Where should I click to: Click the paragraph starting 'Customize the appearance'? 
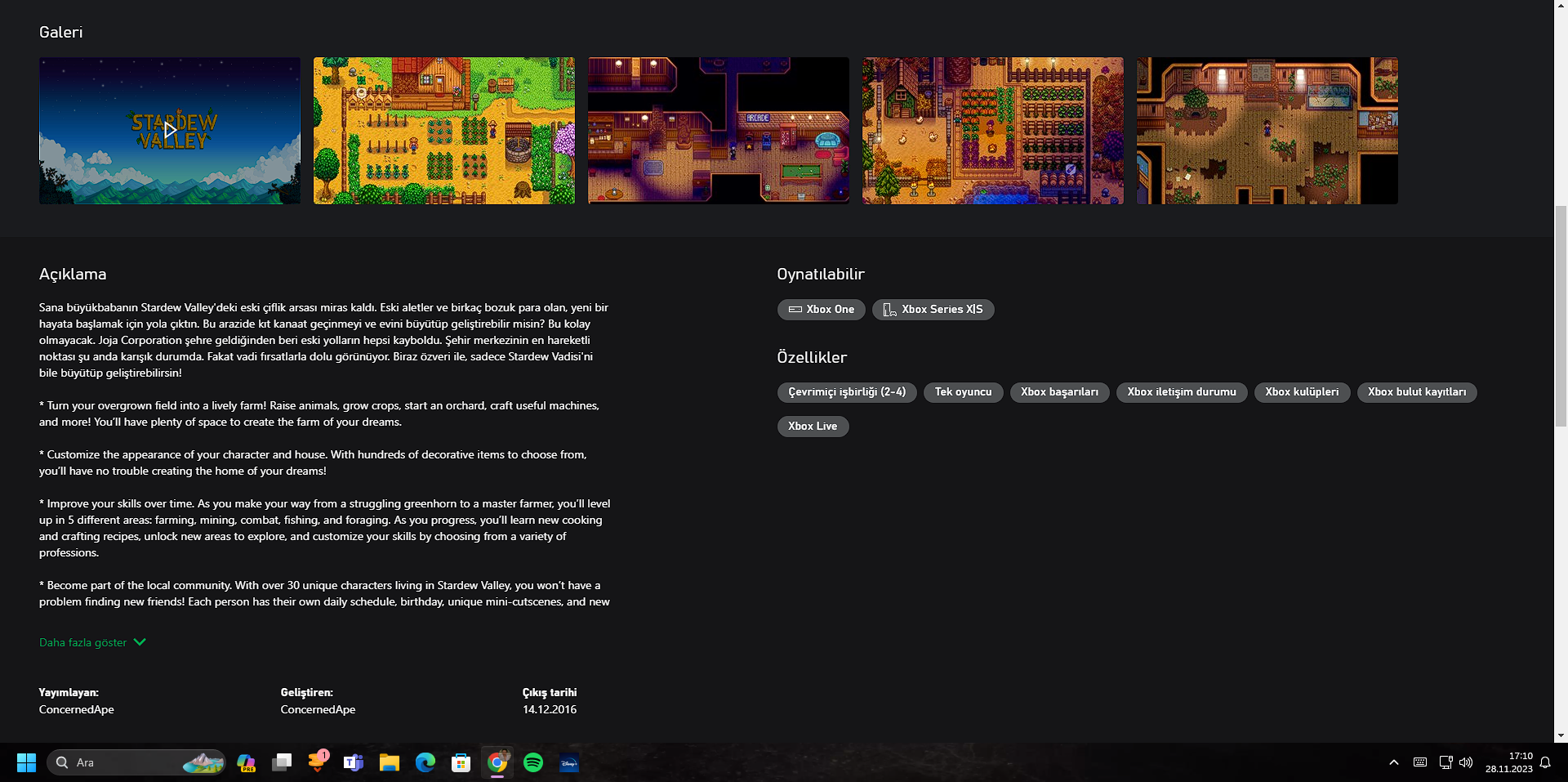[313, 462]
